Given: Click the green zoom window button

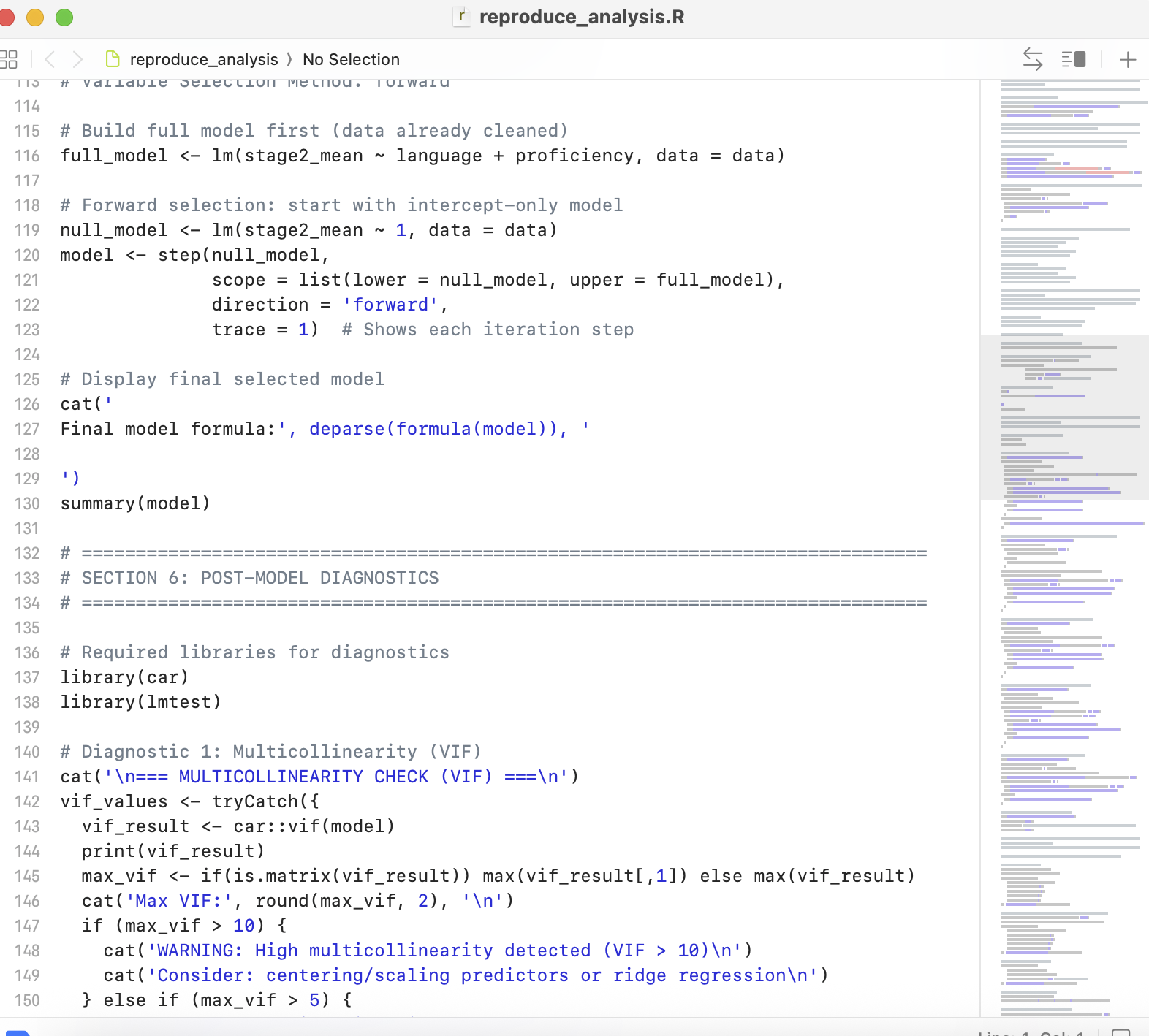Looking at the screenshot, I should coord(64,17).
